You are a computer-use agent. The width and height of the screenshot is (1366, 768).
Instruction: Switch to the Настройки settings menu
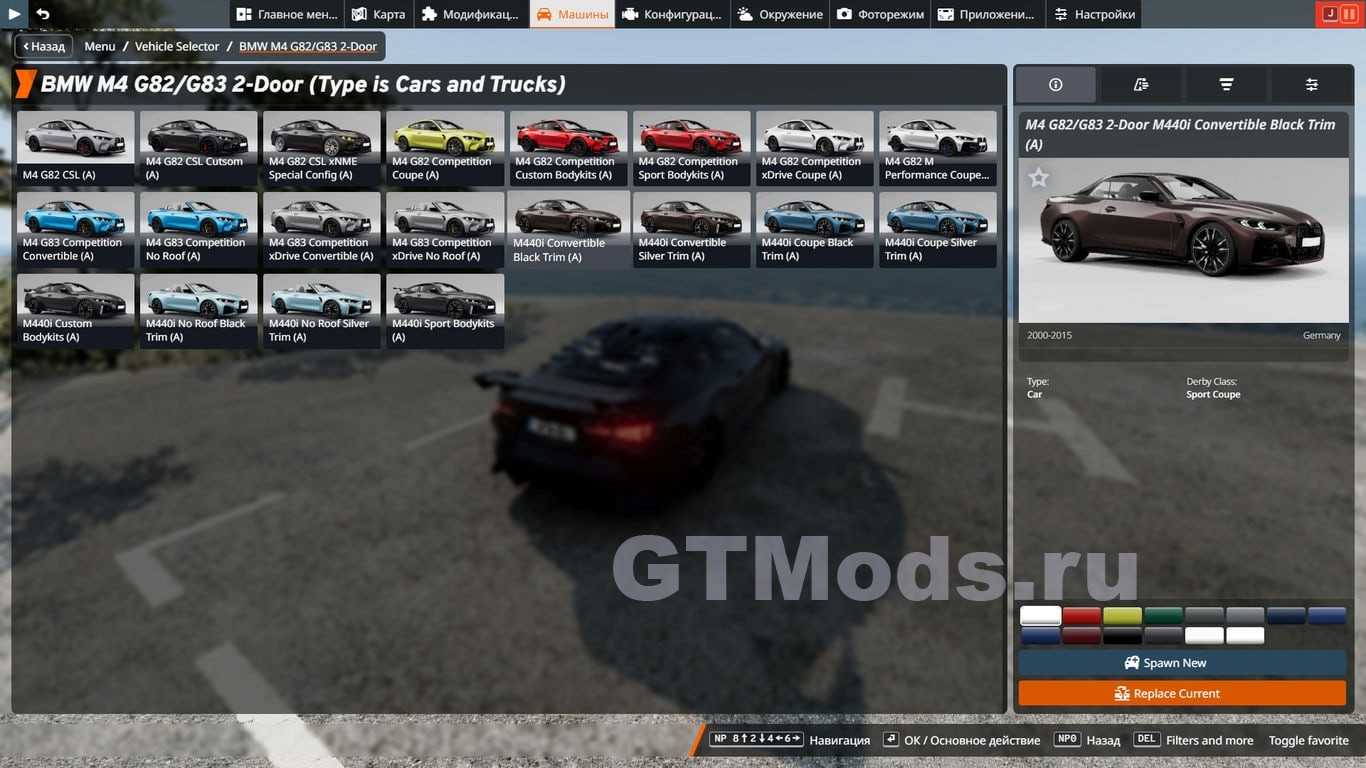click(1094, 14)
